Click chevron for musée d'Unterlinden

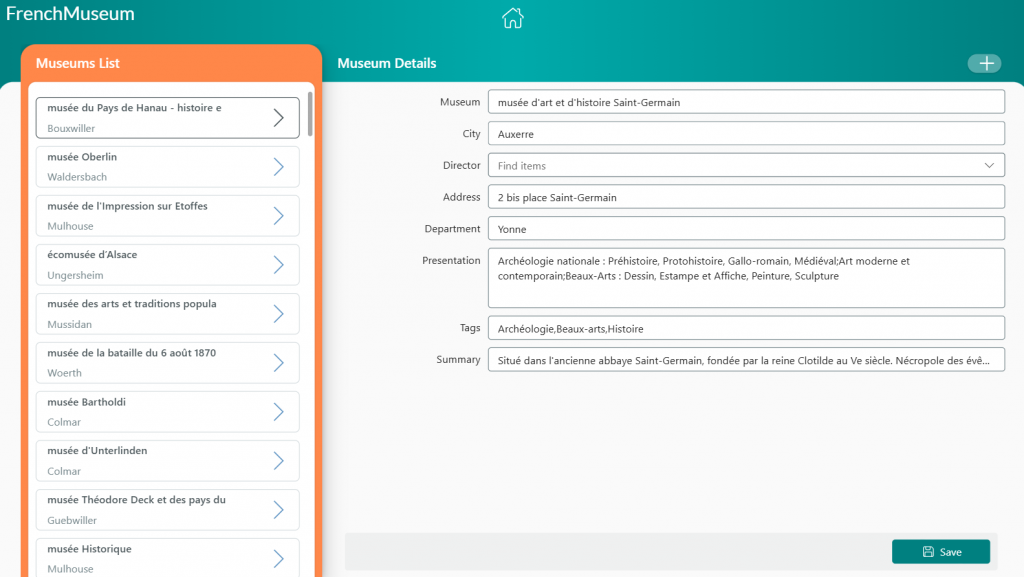point(279,461)
